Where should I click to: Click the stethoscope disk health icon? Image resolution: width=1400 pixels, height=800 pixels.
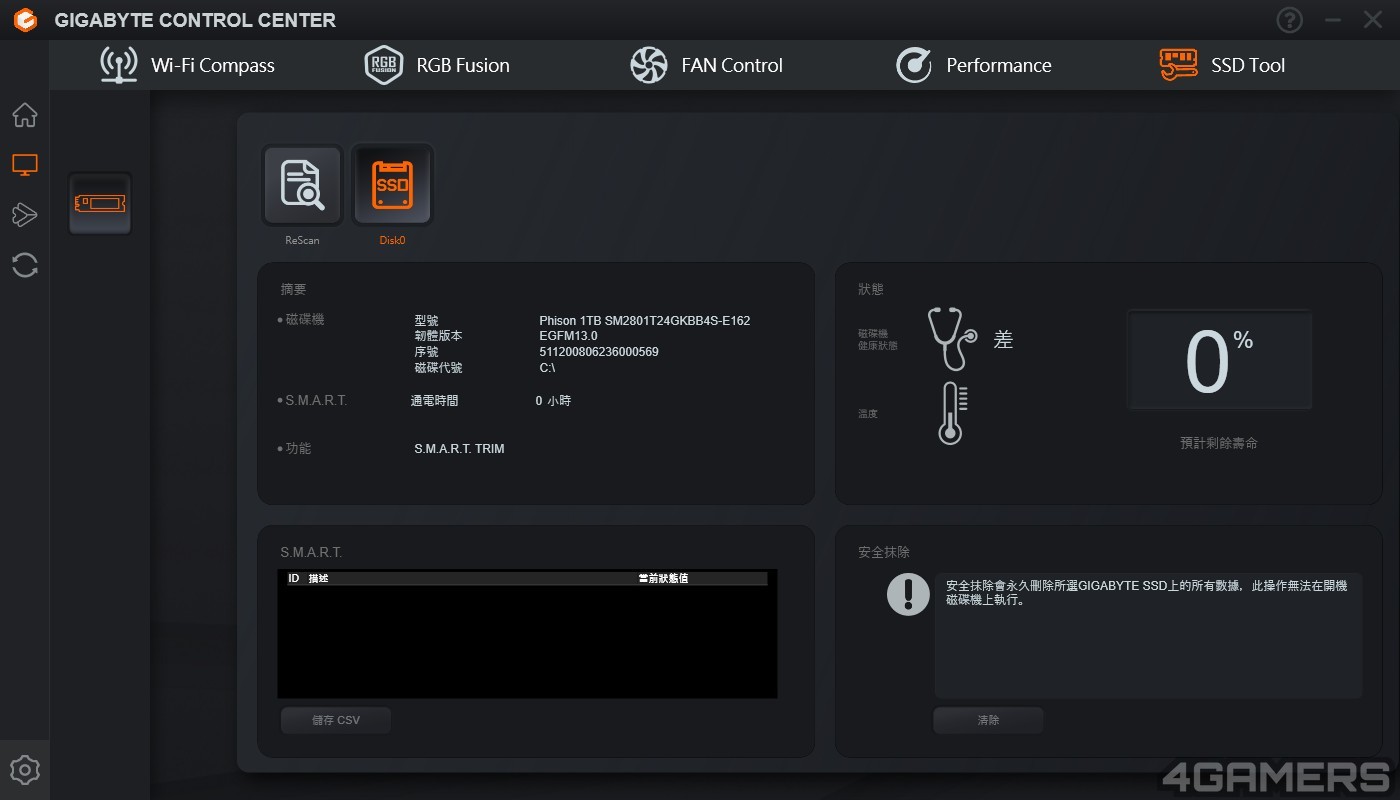(x=952, y=338)
